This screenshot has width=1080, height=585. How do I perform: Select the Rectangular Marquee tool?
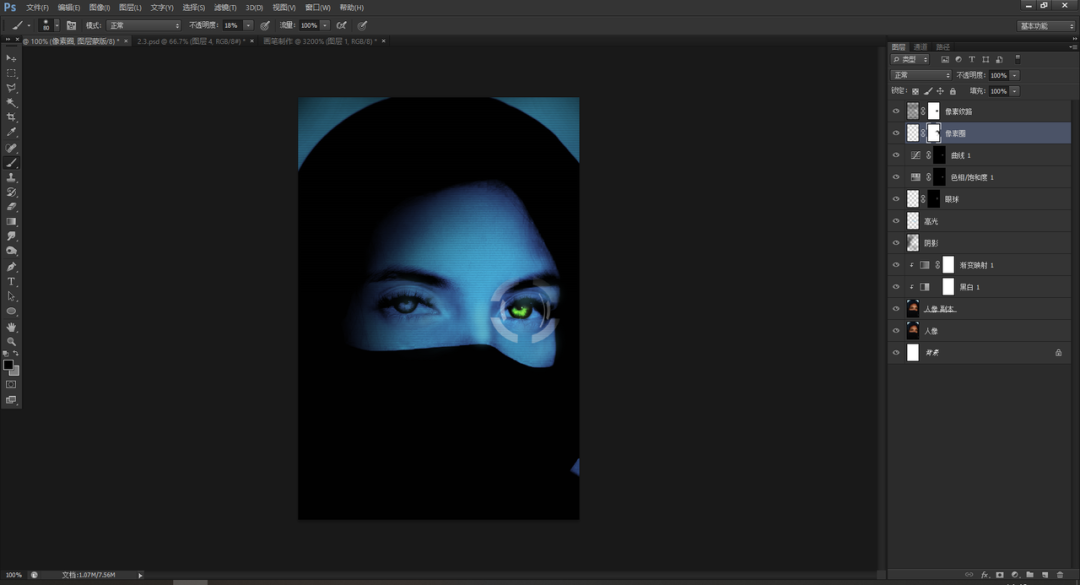11,73
